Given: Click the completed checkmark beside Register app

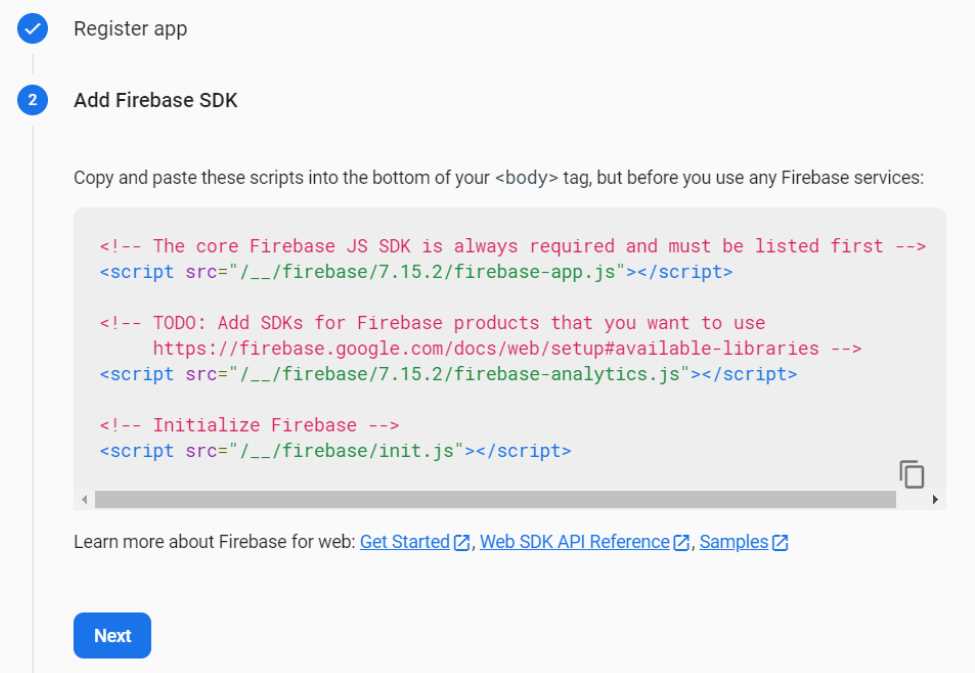Looking at the screenshot, I should [31, 28].
